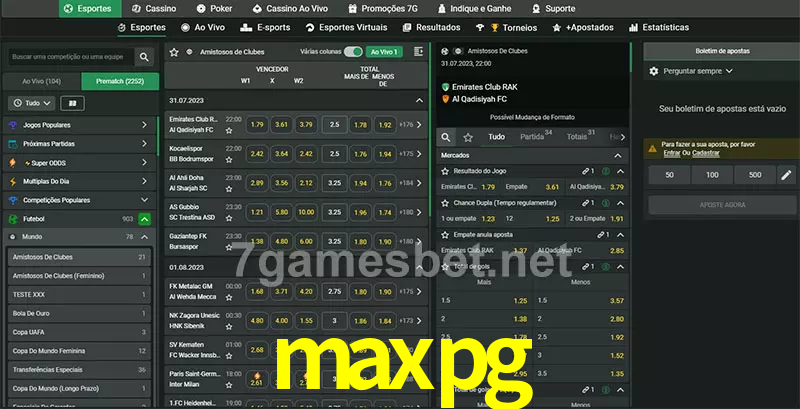Select the 100 quick stake amount
This screenshot has height=409, width=800.
click(712, 175)
